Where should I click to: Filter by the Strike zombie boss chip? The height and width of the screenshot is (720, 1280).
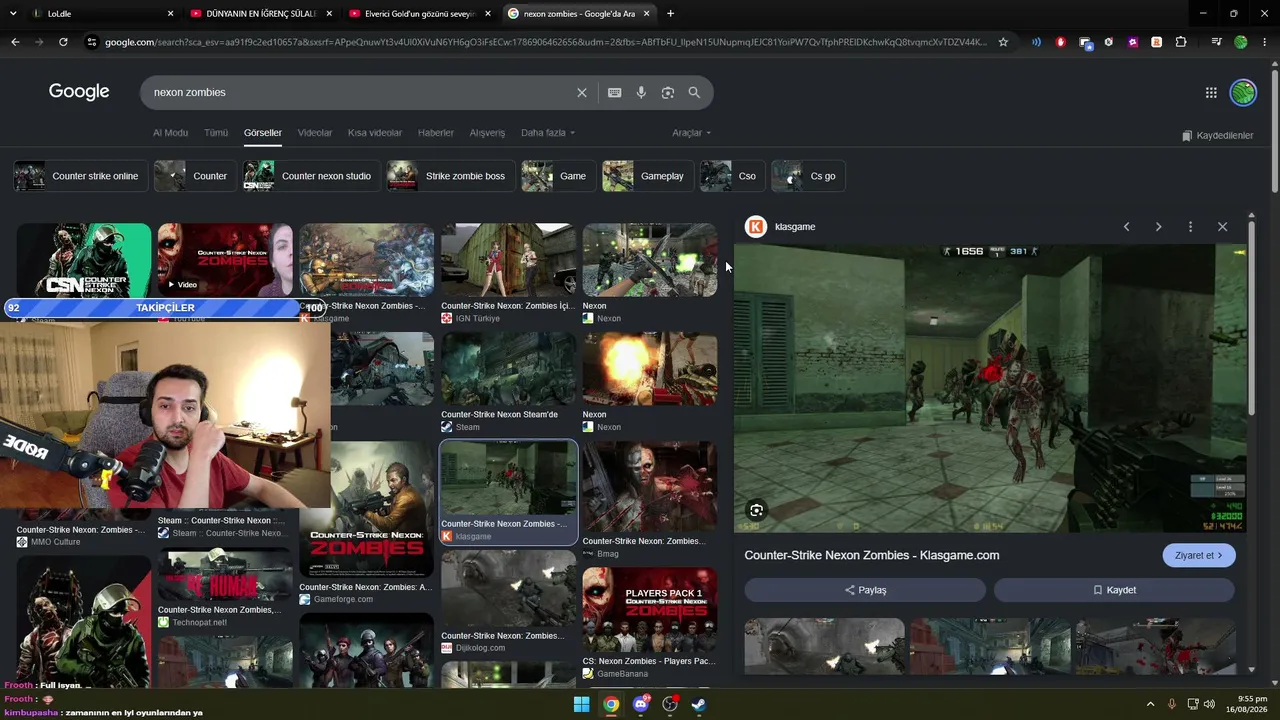pos(450,176)
